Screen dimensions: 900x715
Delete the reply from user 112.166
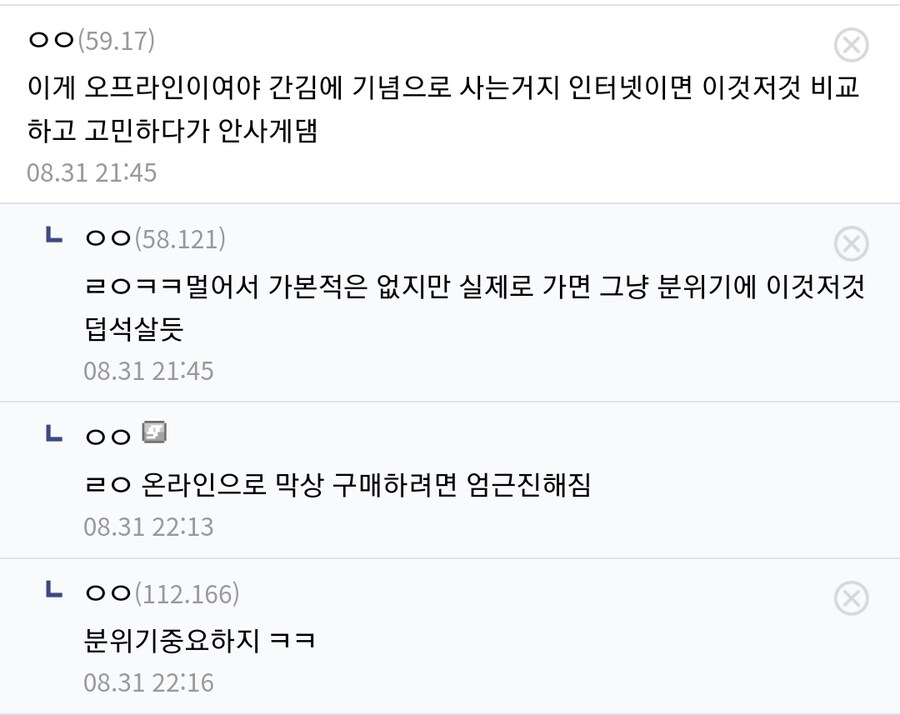851,598
